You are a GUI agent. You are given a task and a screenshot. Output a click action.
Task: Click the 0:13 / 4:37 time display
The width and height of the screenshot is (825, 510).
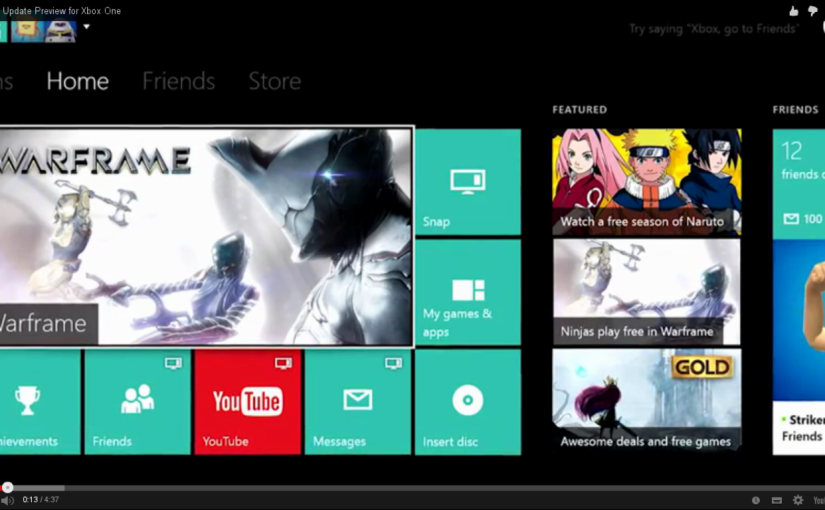tap(41, 499)
